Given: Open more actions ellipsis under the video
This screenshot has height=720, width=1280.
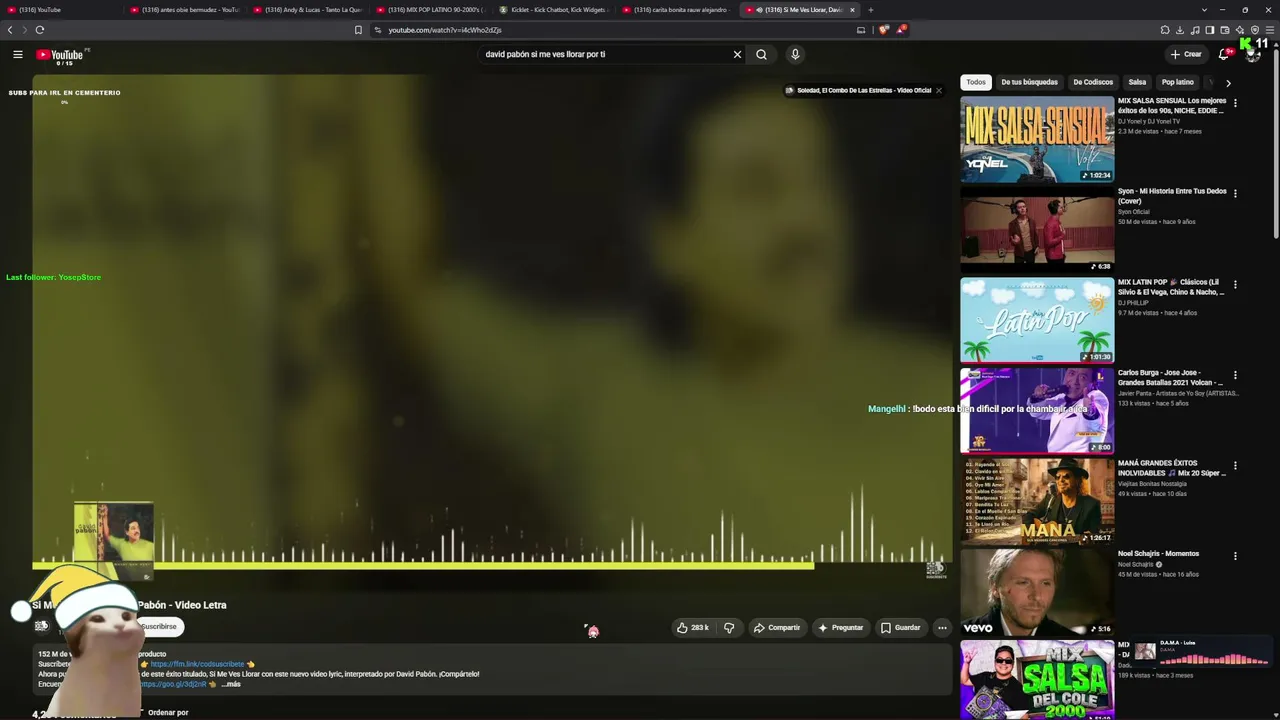Looking at the screenshot, I should click(x=942, y=628).
